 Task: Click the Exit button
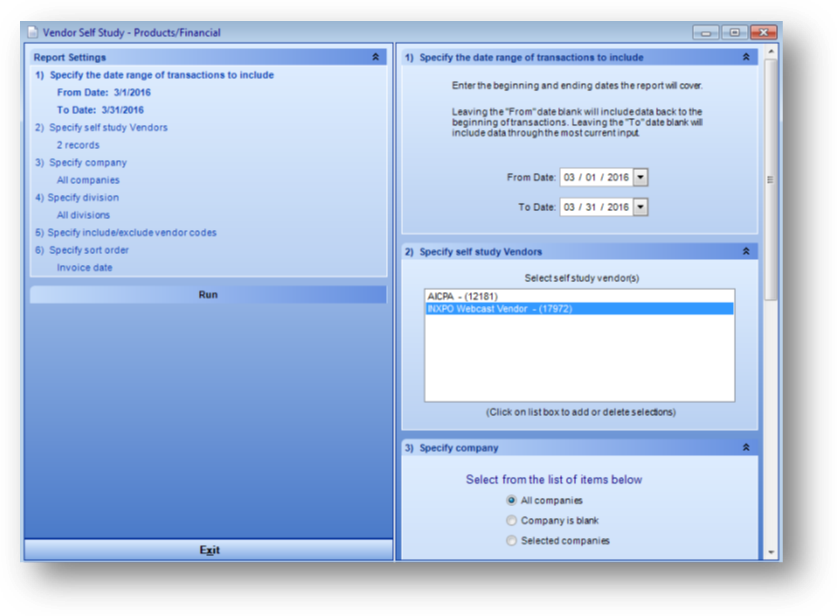(209, 550)
